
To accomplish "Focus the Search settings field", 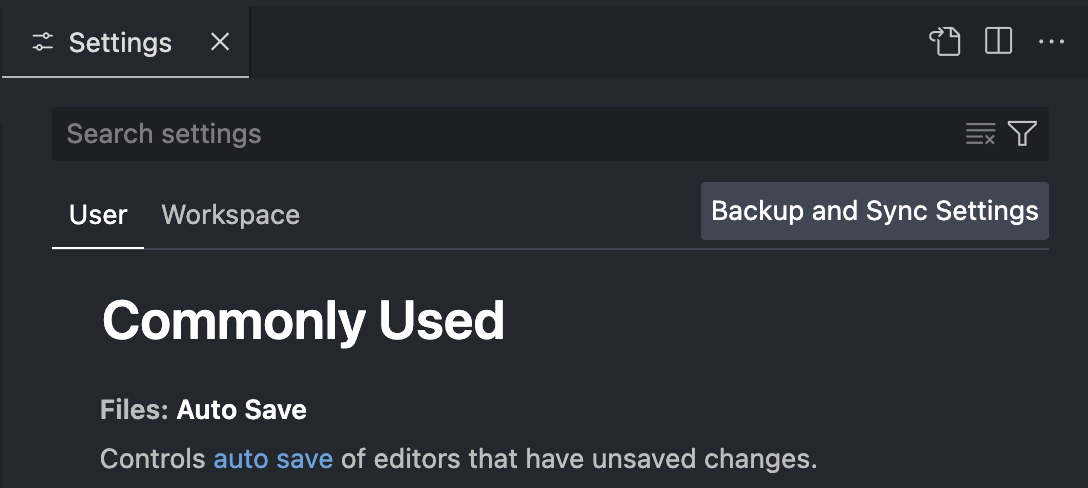I will click(x=500, y=134).
